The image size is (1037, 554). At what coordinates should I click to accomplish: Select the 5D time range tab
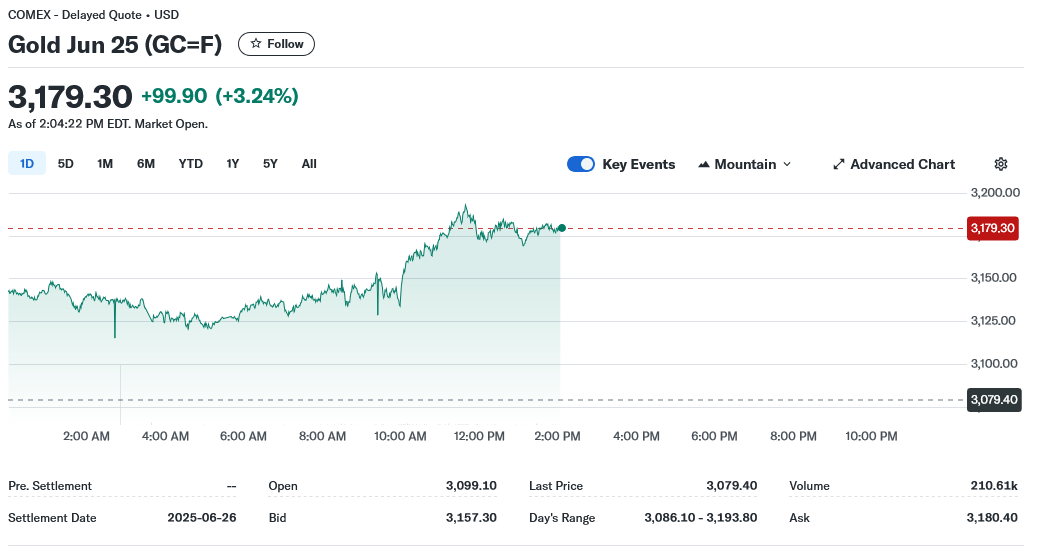pyautogui.click(x=65, y=163)
